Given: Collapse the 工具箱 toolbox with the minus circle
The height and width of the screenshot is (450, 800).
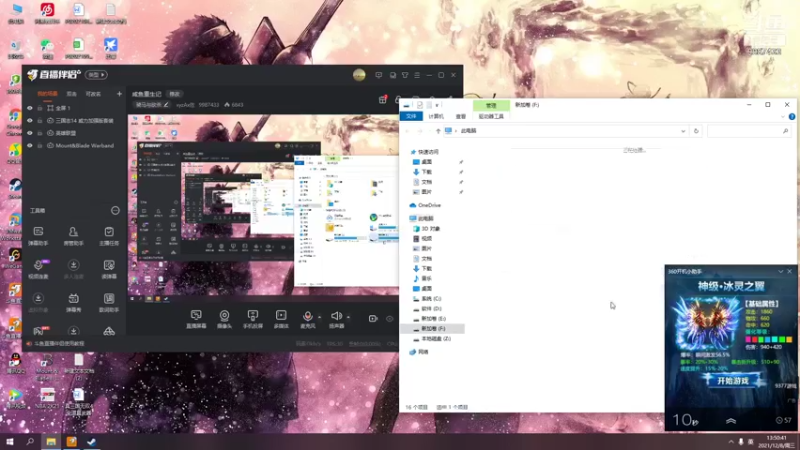Looking at the screenshot, I should [115, 210].
